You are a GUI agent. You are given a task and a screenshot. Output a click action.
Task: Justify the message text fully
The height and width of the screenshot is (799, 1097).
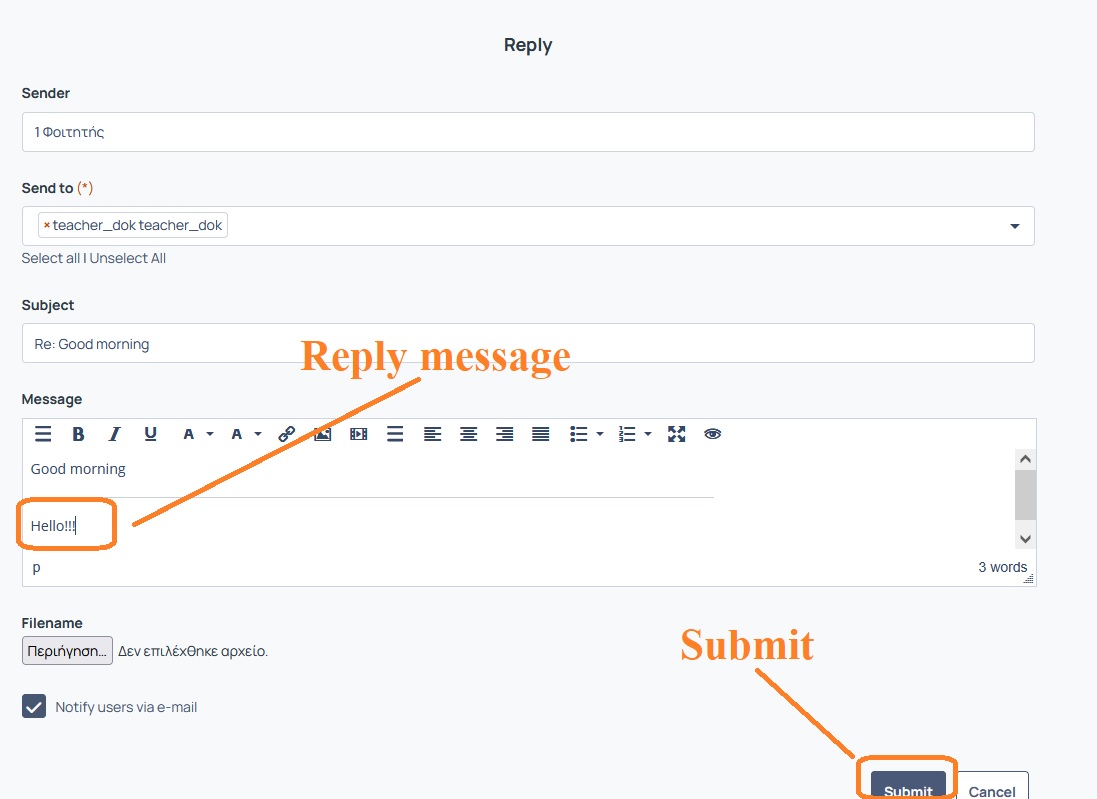(x=540, y=434)
